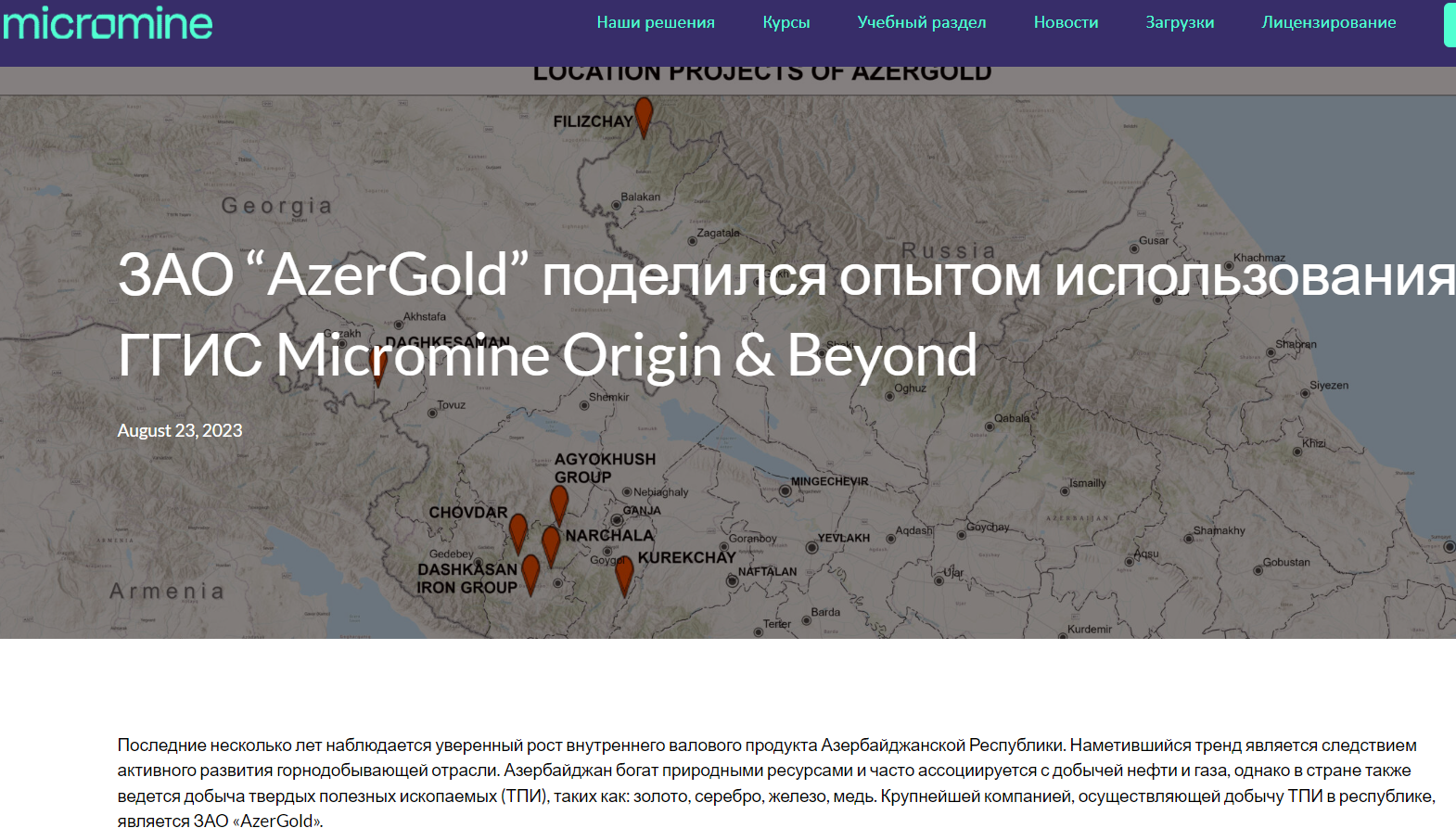Click the August 23, 2023 date
This screenshot has height=828, width=1456.
click(180, 430)
